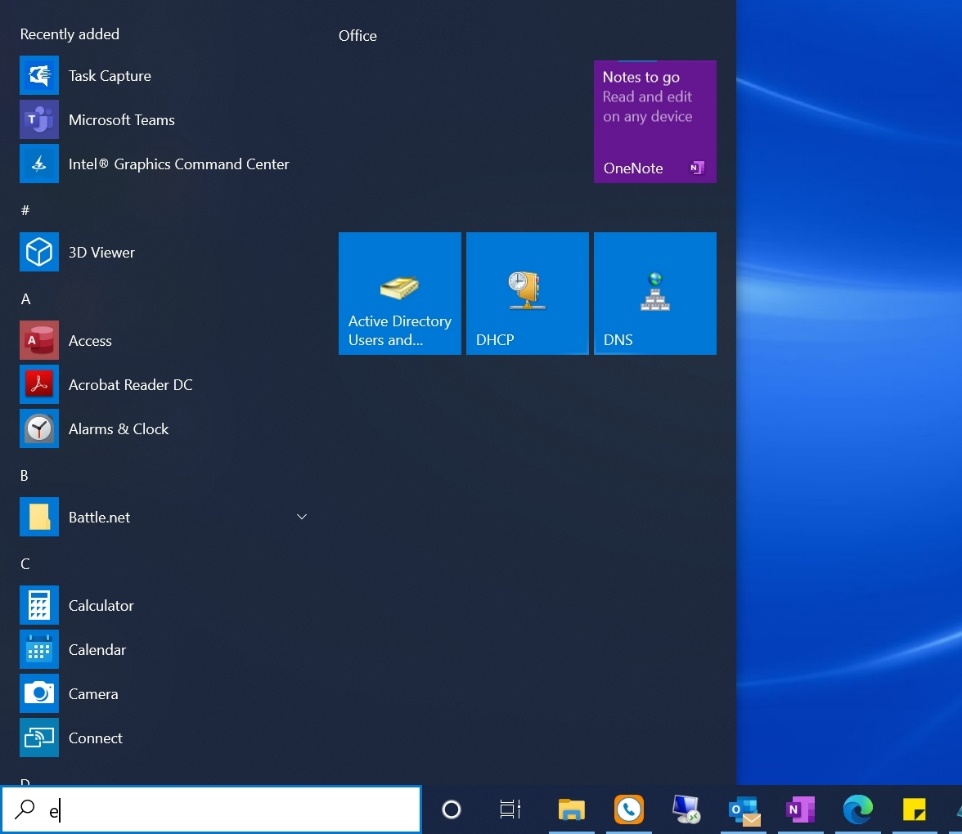The width and height of the screenshot is (962, 834).
Task: Open Task View from the taskbar
Action: pyautogui.click(x=510, y=809)
